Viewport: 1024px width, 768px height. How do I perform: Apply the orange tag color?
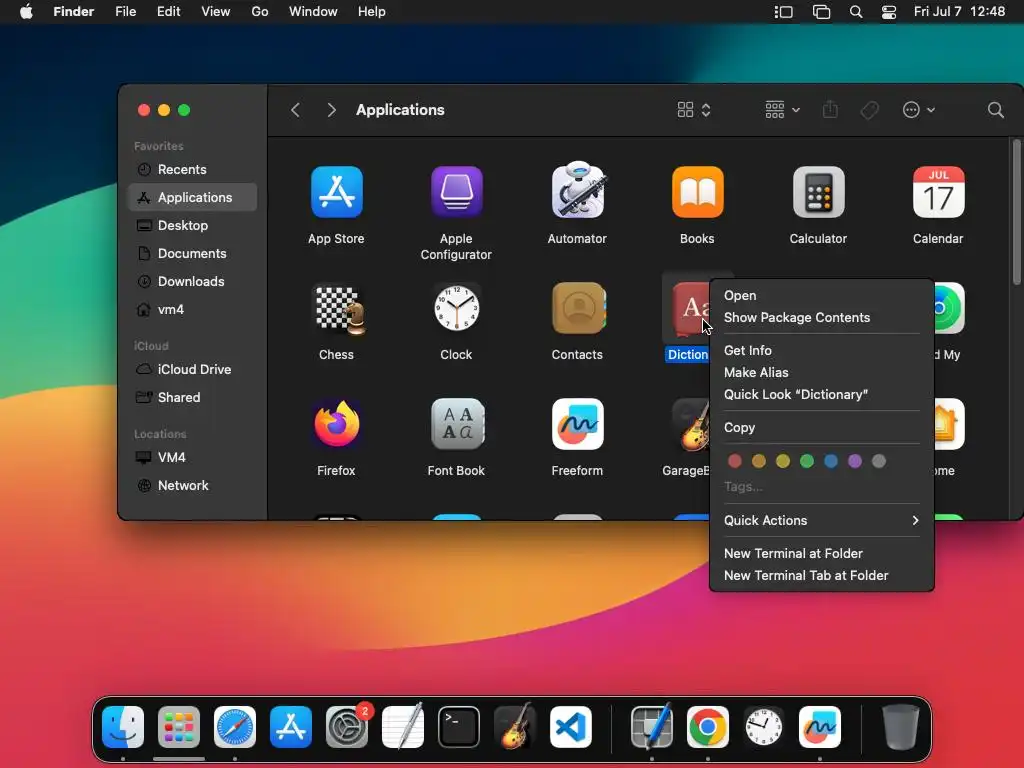(x=759, y=461)
